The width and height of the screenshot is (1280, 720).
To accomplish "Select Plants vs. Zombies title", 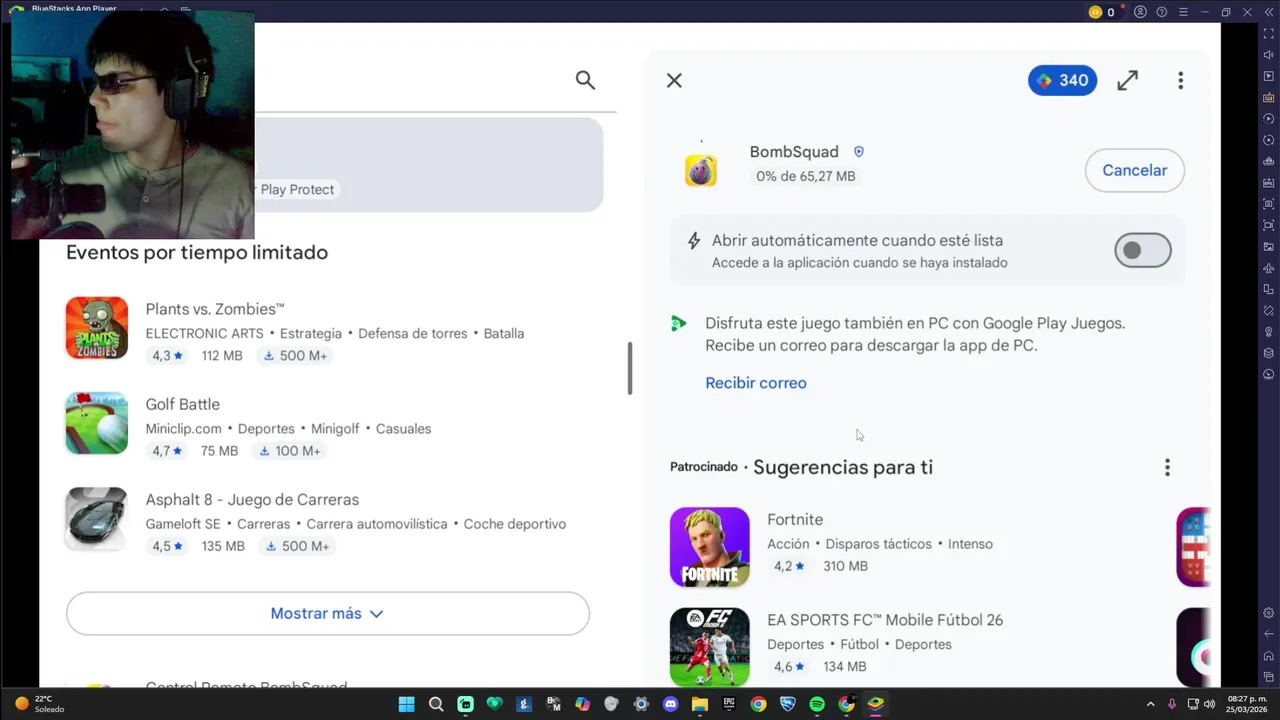I will [x=215, y=309].
